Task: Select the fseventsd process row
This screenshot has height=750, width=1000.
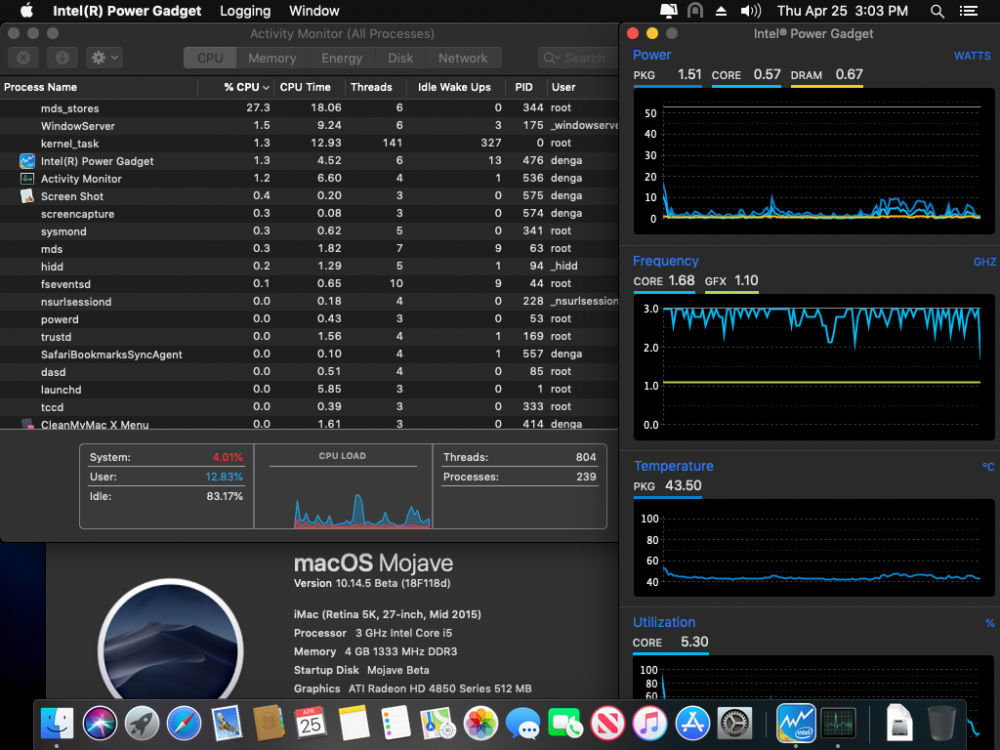Action: 309,284
